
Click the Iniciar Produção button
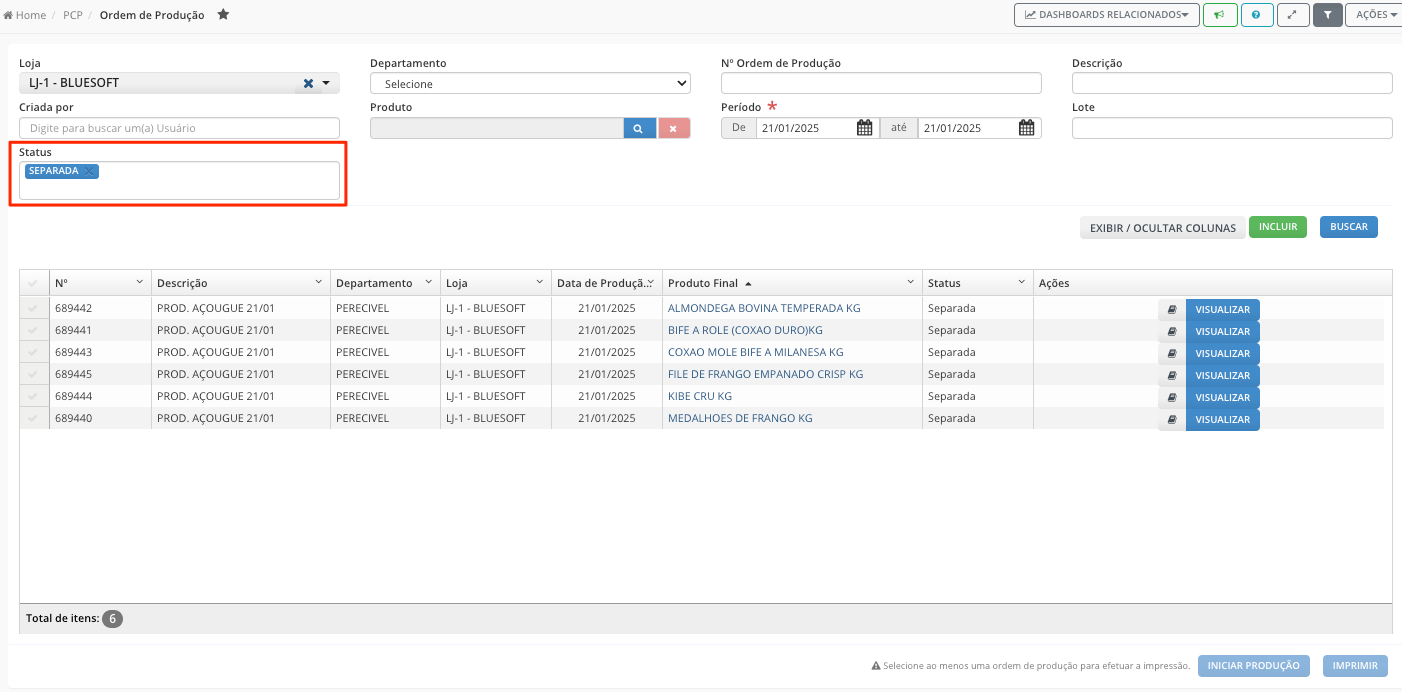[1254, 666]
